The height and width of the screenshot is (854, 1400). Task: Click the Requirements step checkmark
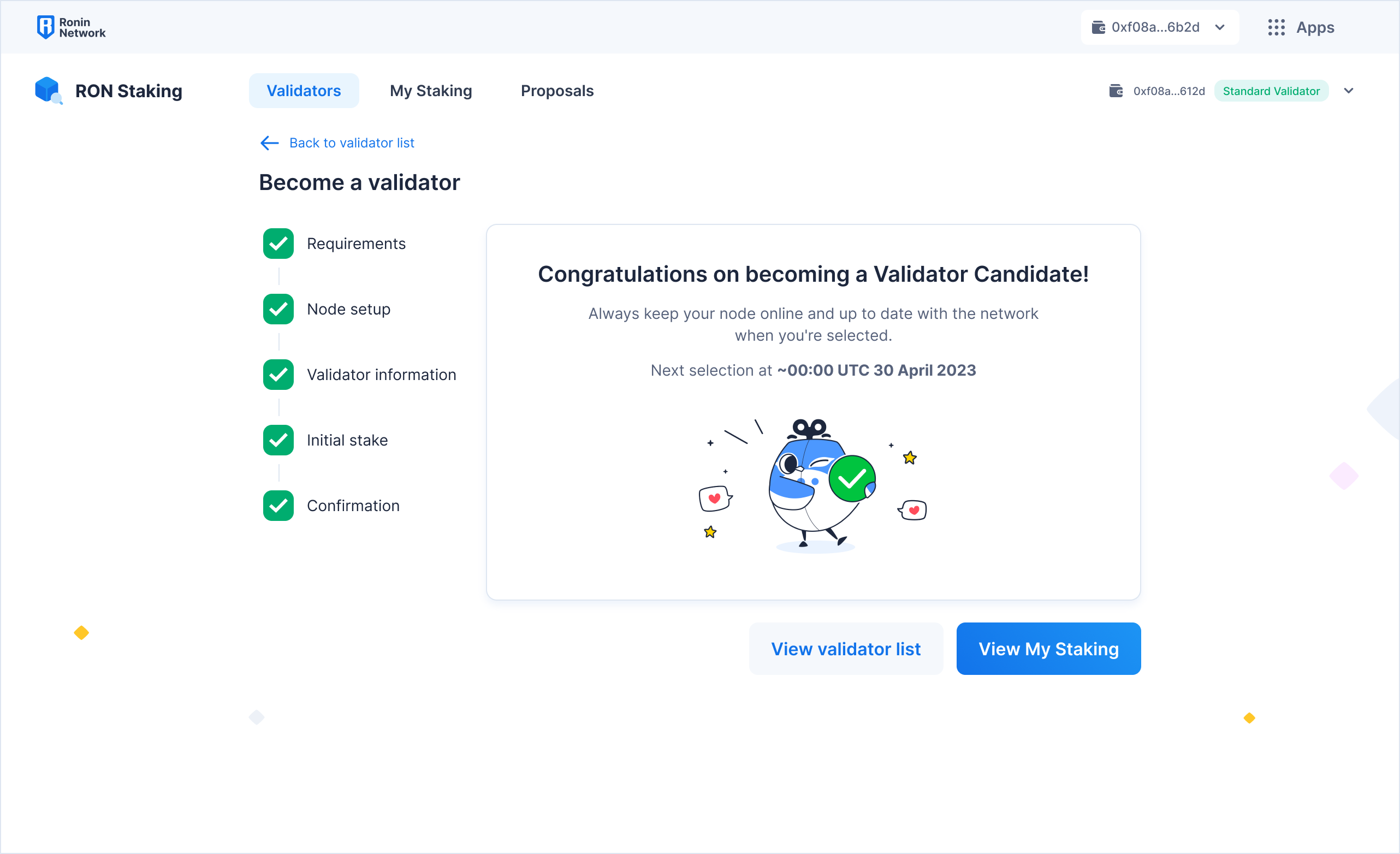click(x=278, y=244)
